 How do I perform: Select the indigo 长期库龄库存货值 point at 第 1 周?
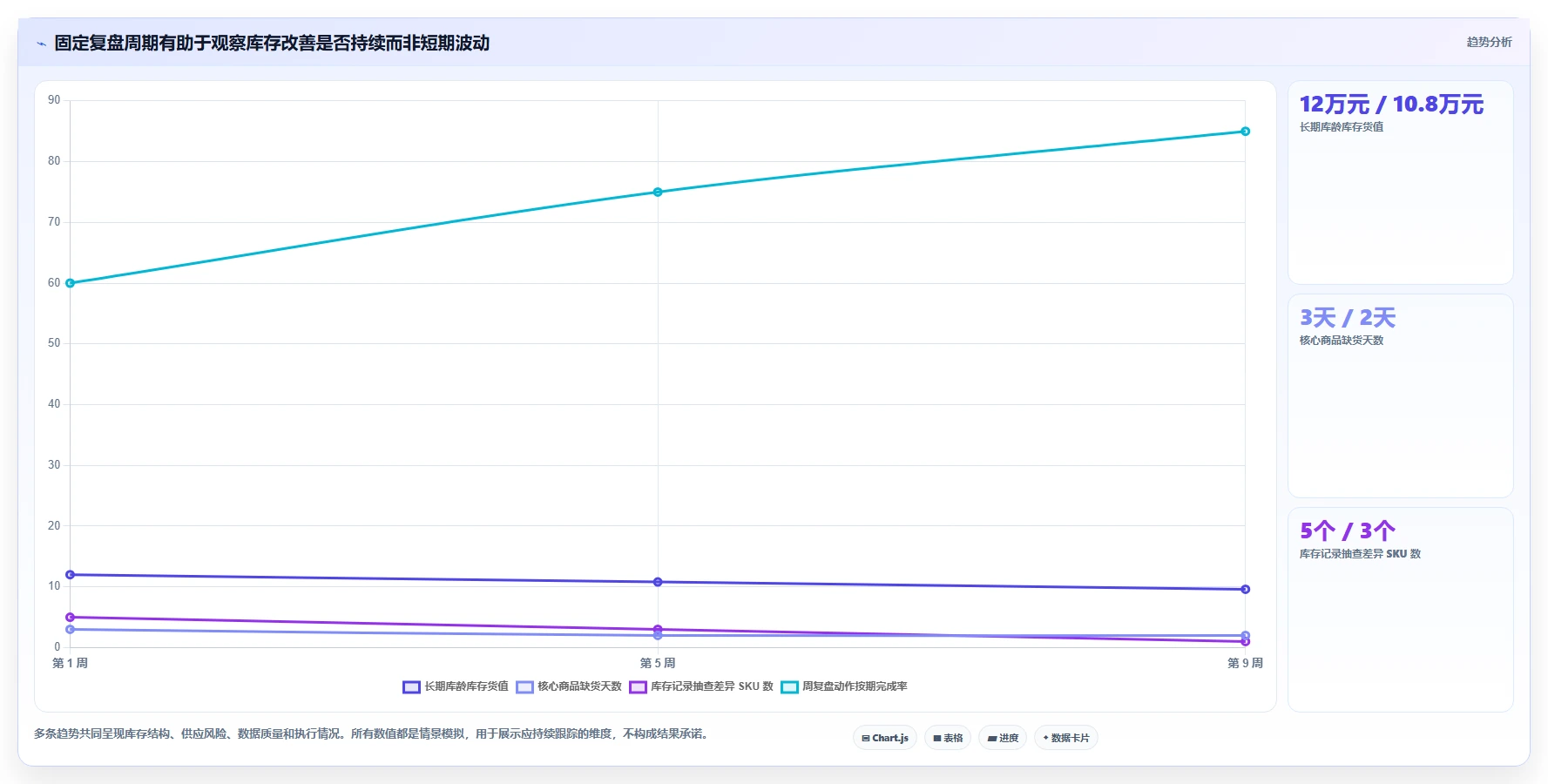71,575
